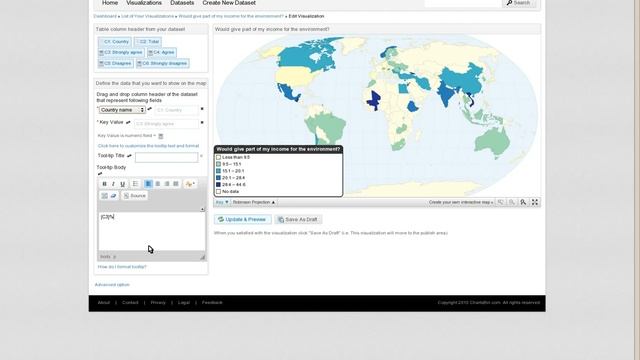Image resolution: width=640 pixels, height=360 pixels.
Task: Open How do I format tooltip link
Action: point(122,267)
